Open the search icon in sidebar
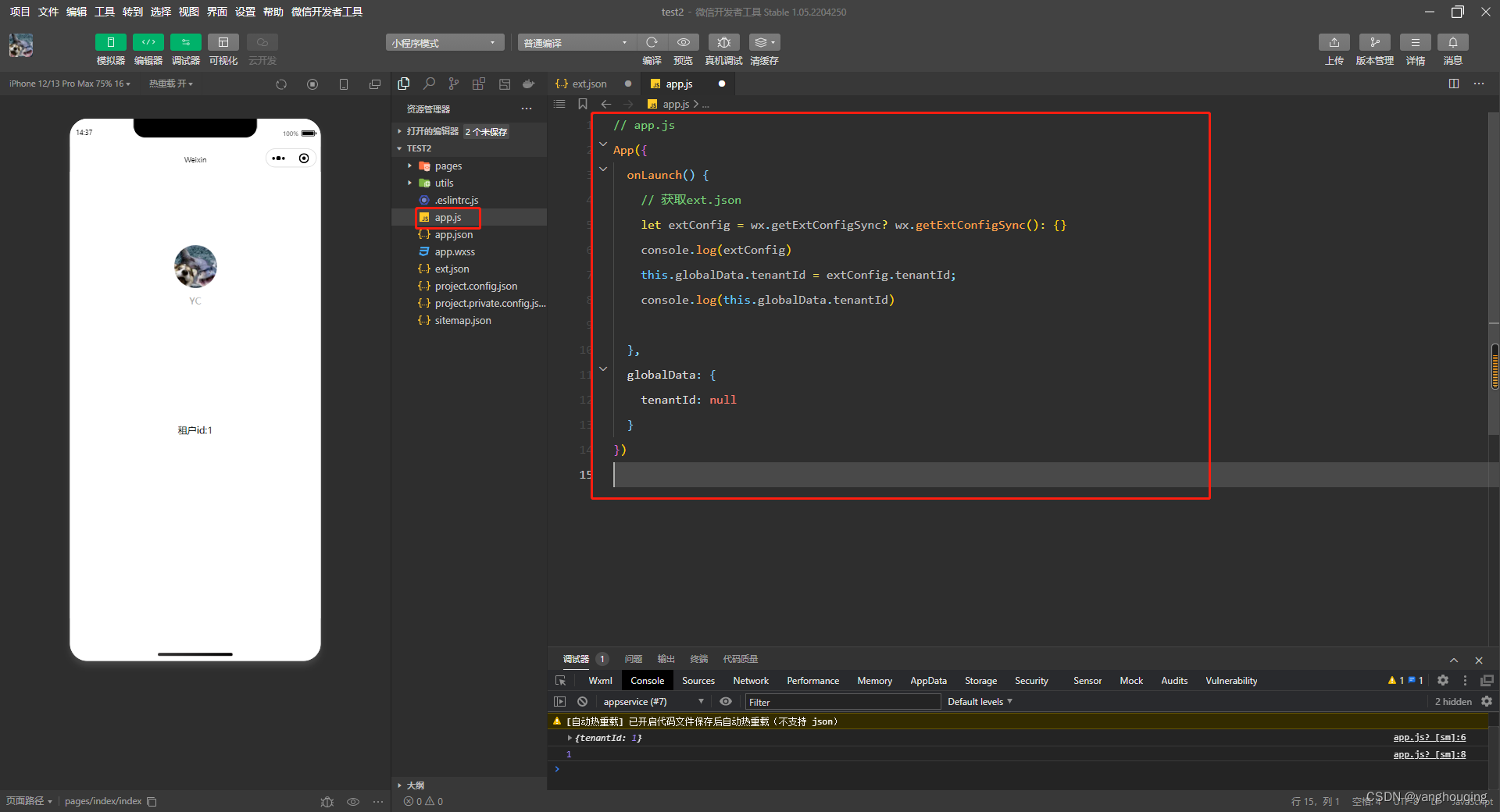The width and height of the screenshot is (1500, 812). [429, 84]
